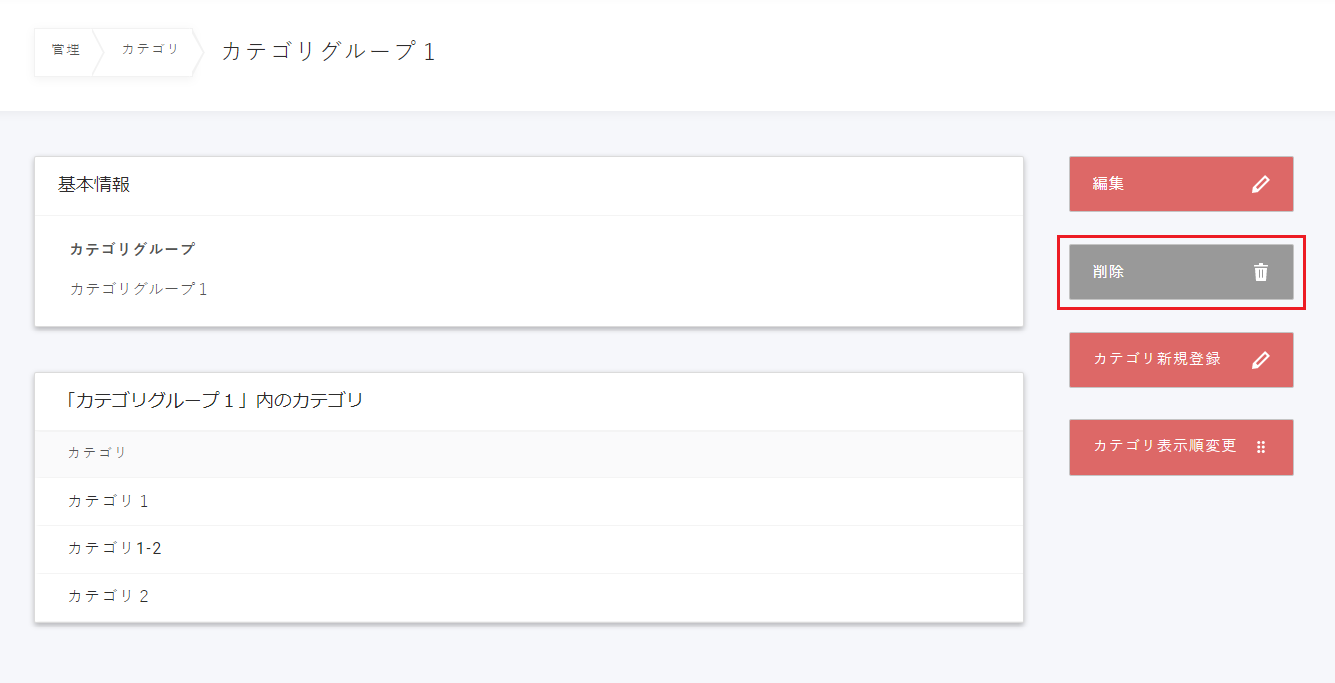Go to 管理 in the breadcrumb
The height and width of the screenshot is (683, 1335).
pyautogui.click(x=66, y=49)
